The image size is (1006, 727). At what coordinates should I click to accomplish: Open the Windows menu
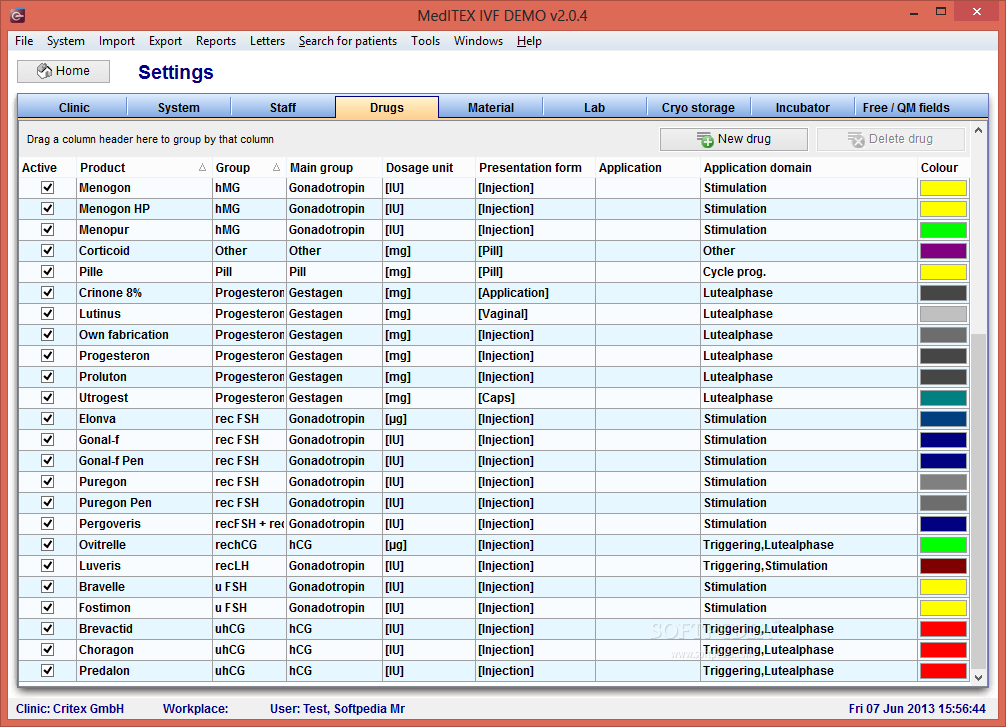click(478, 41)
